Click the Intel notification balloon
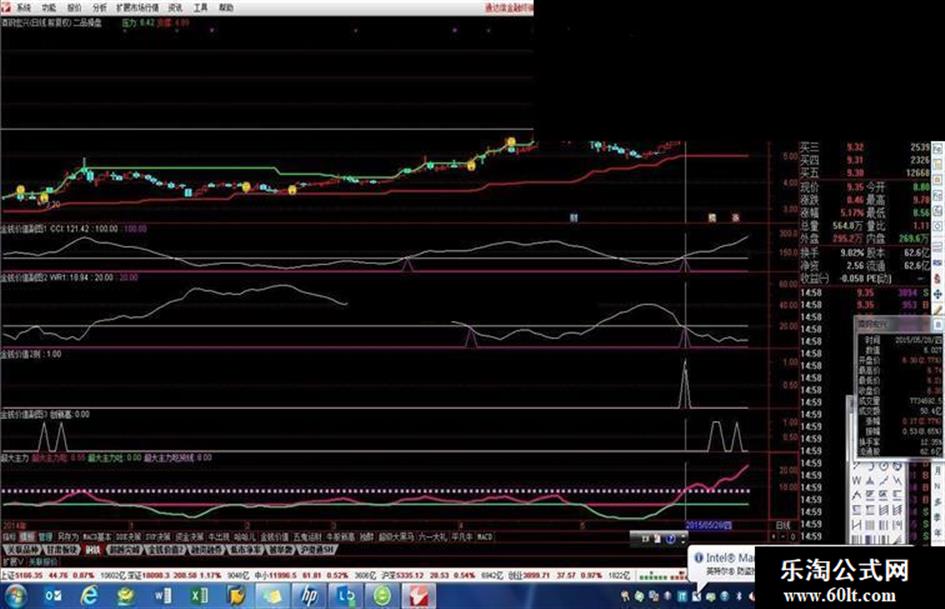The image size is (945, 609). click(721, 563)
